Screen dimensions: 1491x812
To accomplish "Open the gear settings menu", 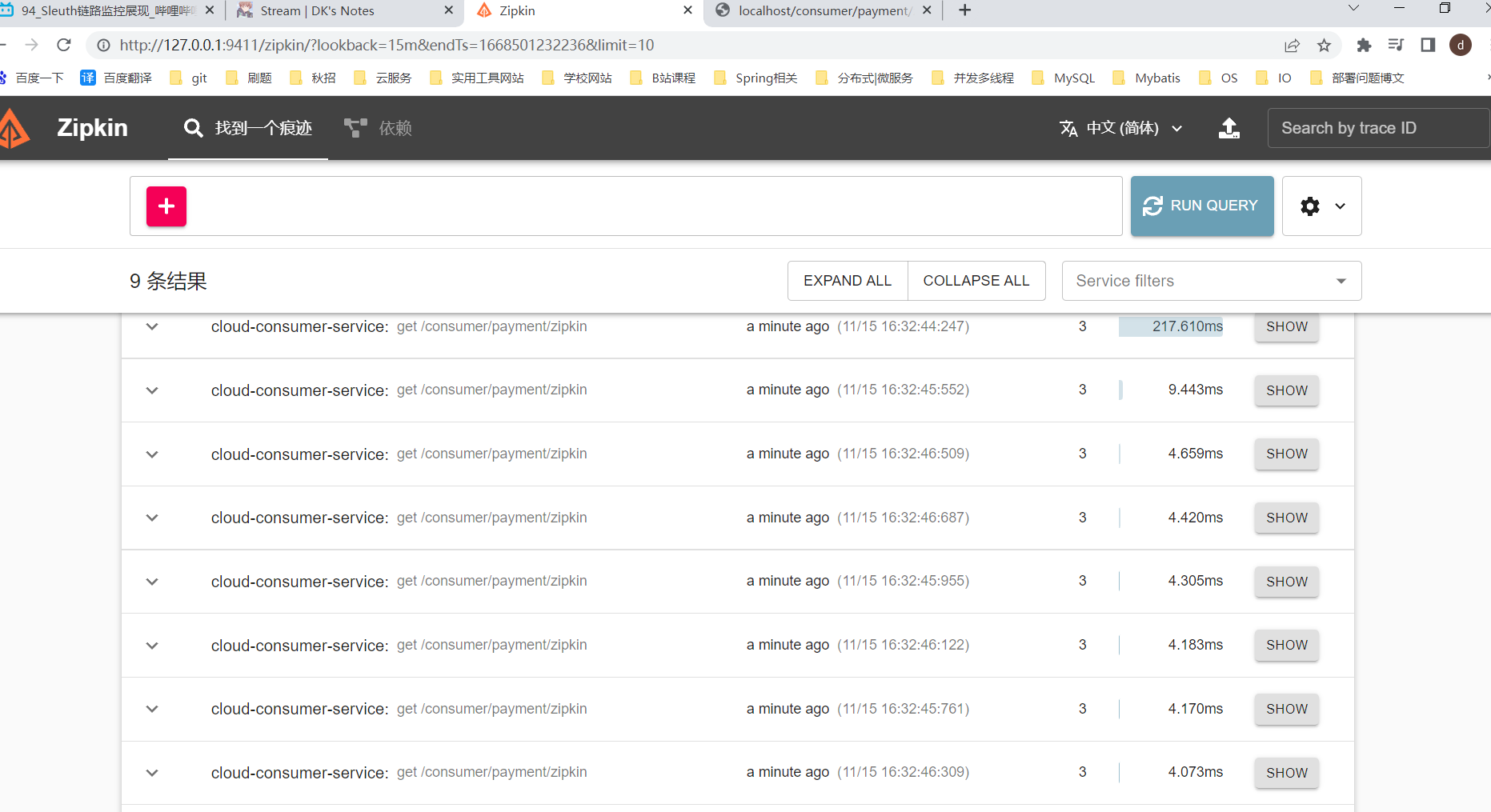I will tap(1322, 206).
